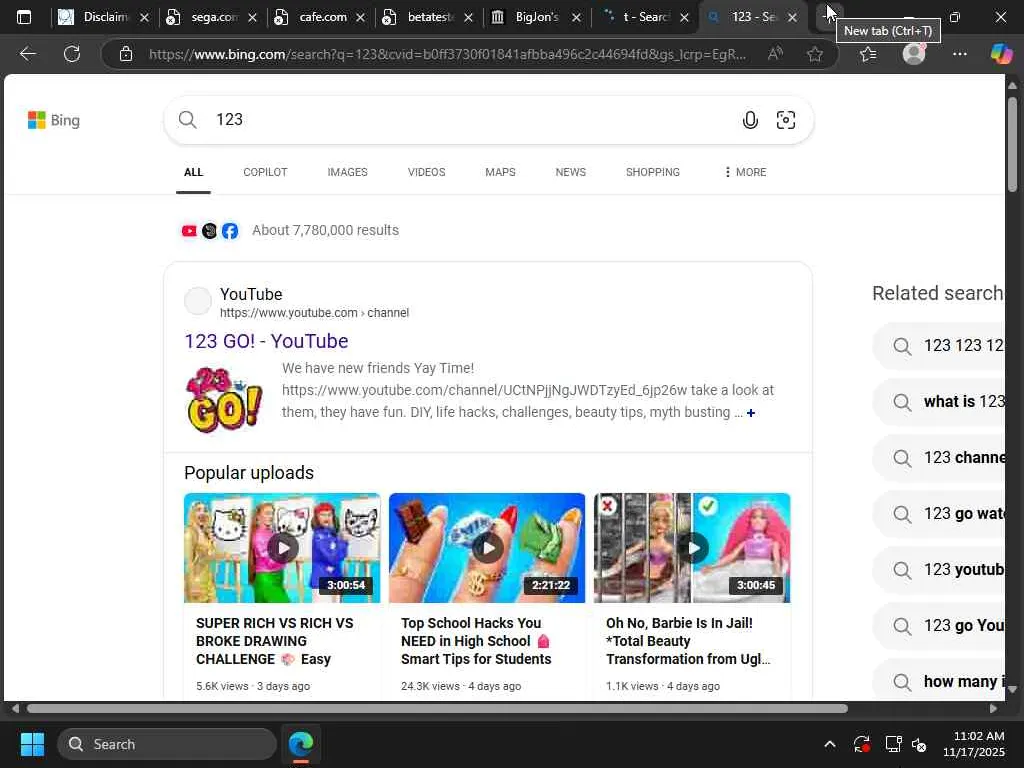
Task: Select the NEWS search tab
Action: pos(571,172)
